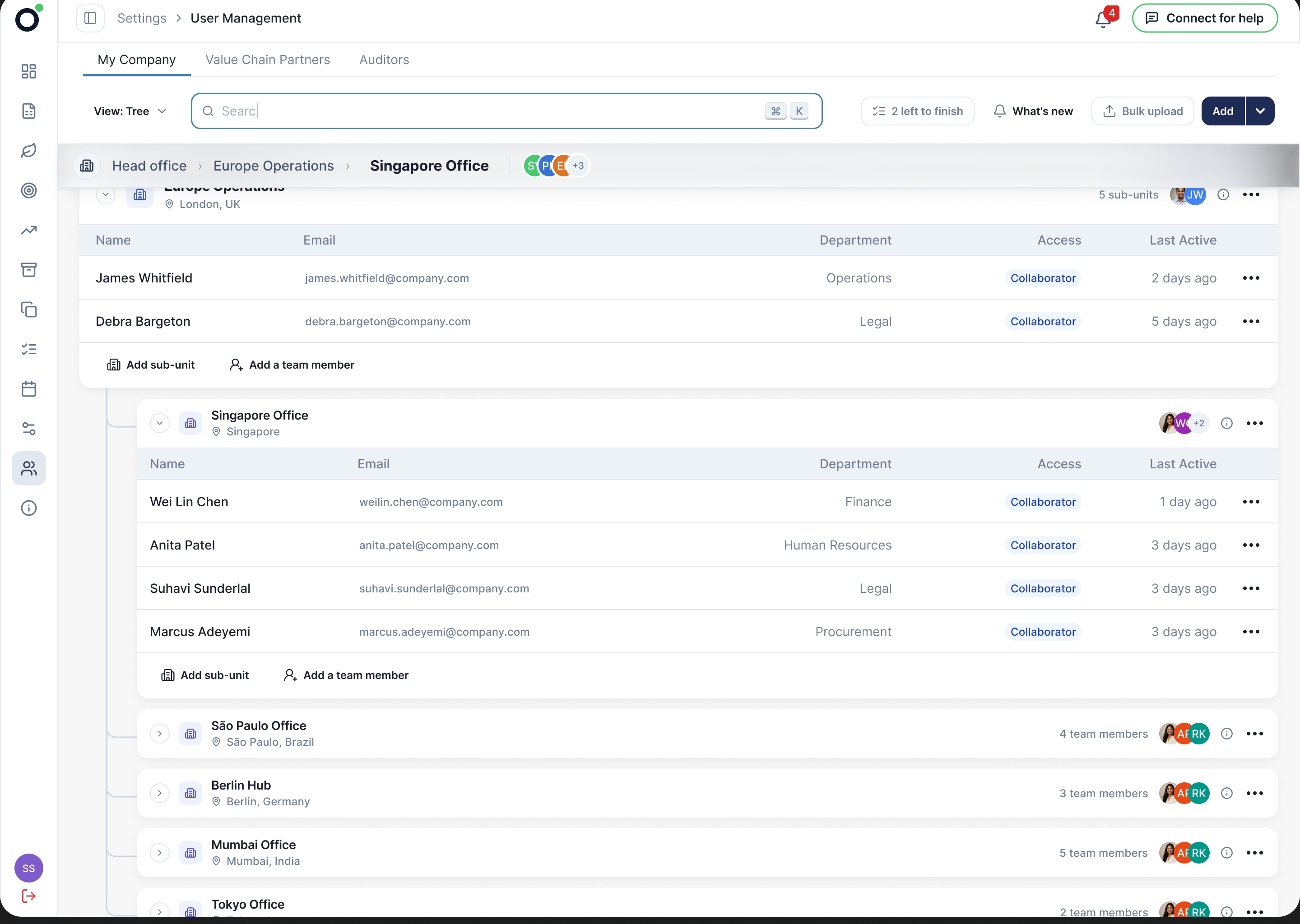
Task: Expand the Berlin Hub unit
Action: (x=160, y=793)
